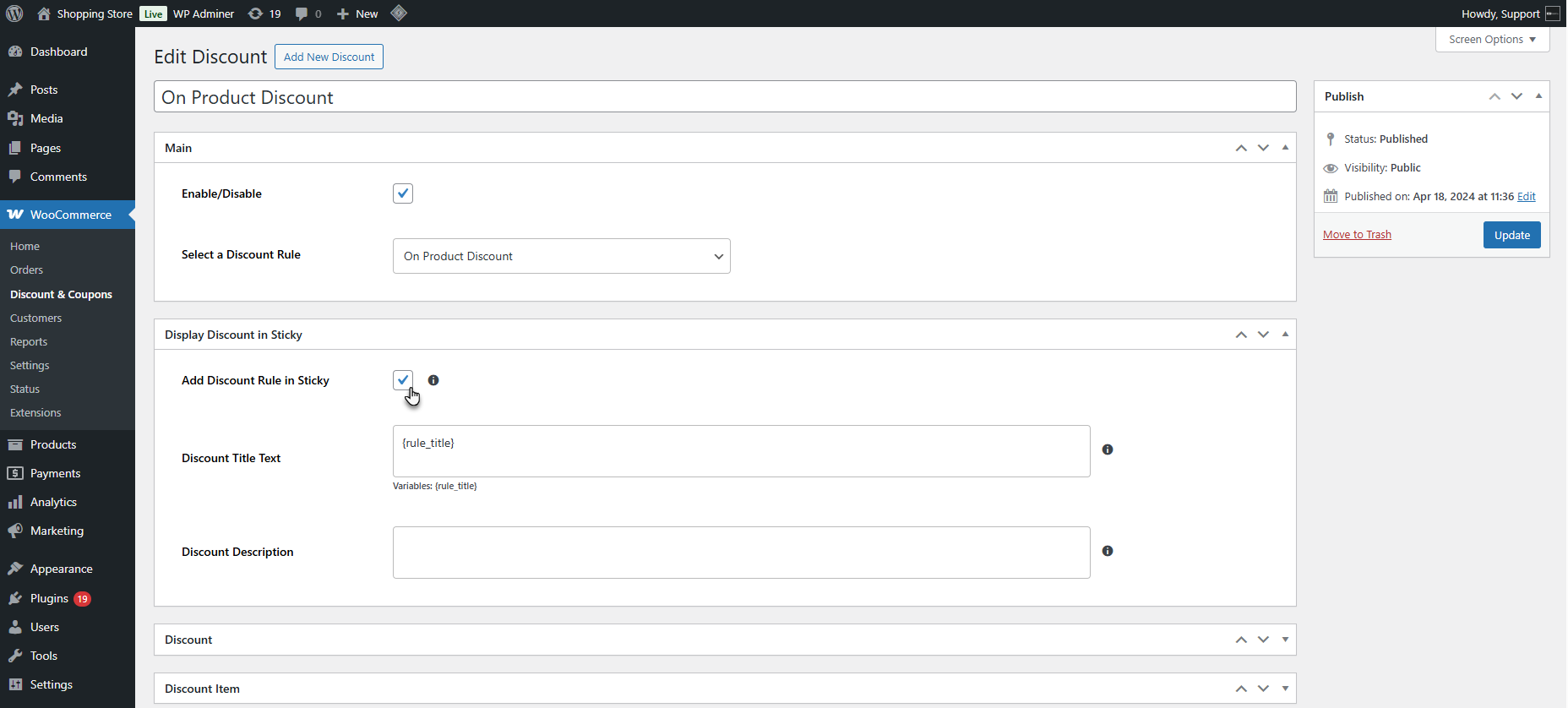Click into the Discount Description textarea
The width and height of the screenshot is (1568, 708).
[x=742, y=553]
